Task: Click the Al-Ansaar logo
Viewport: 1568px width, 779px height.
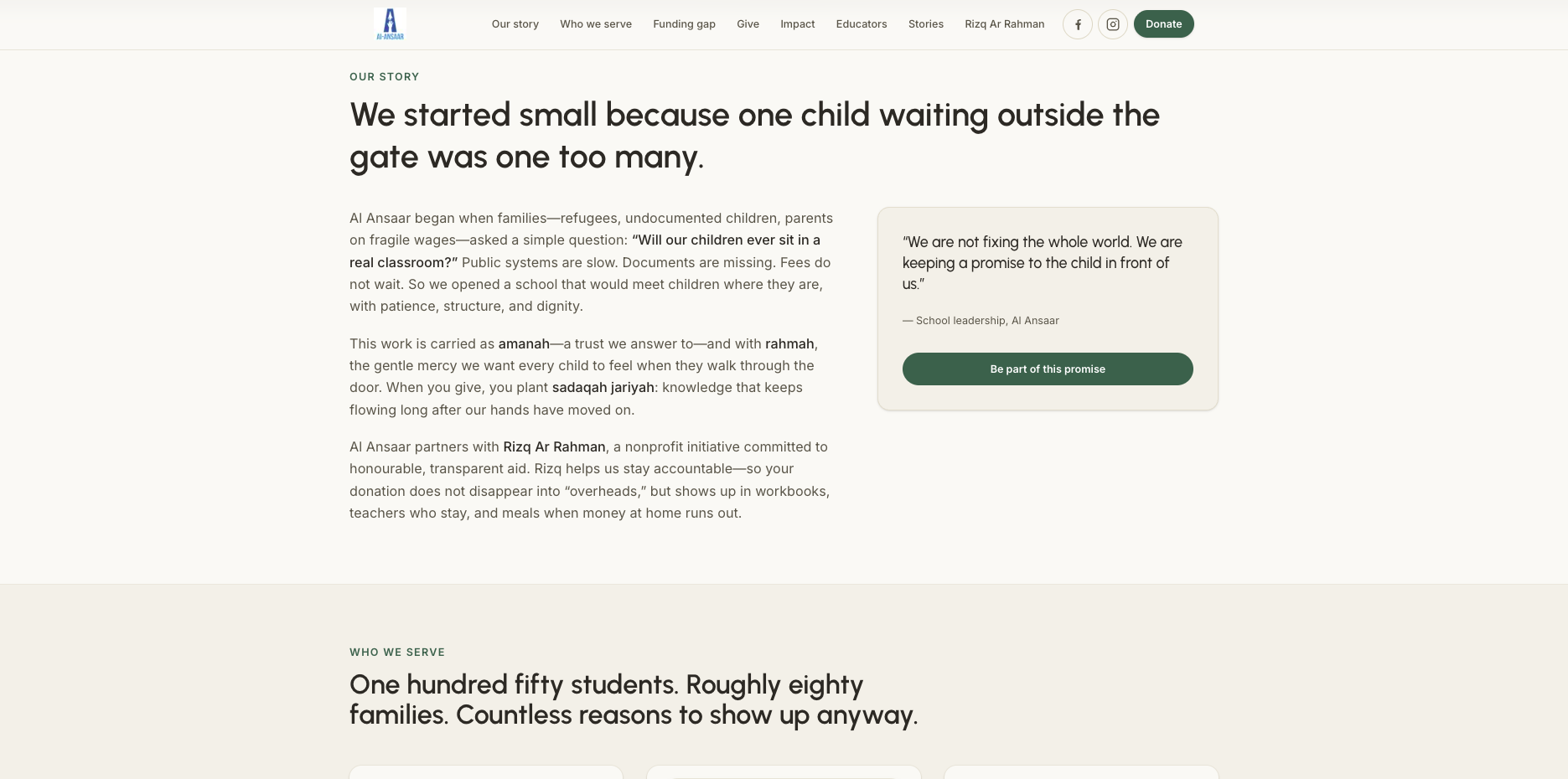Action: 390,24
